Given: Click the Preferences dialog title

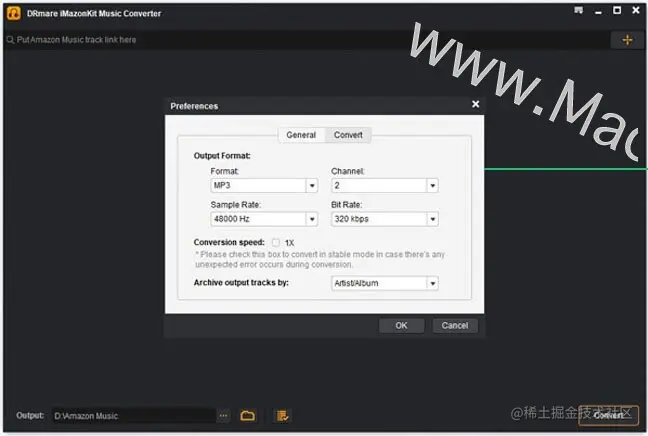Looking at the screenshot, I should pyautogui.click(x=194, y=106).
